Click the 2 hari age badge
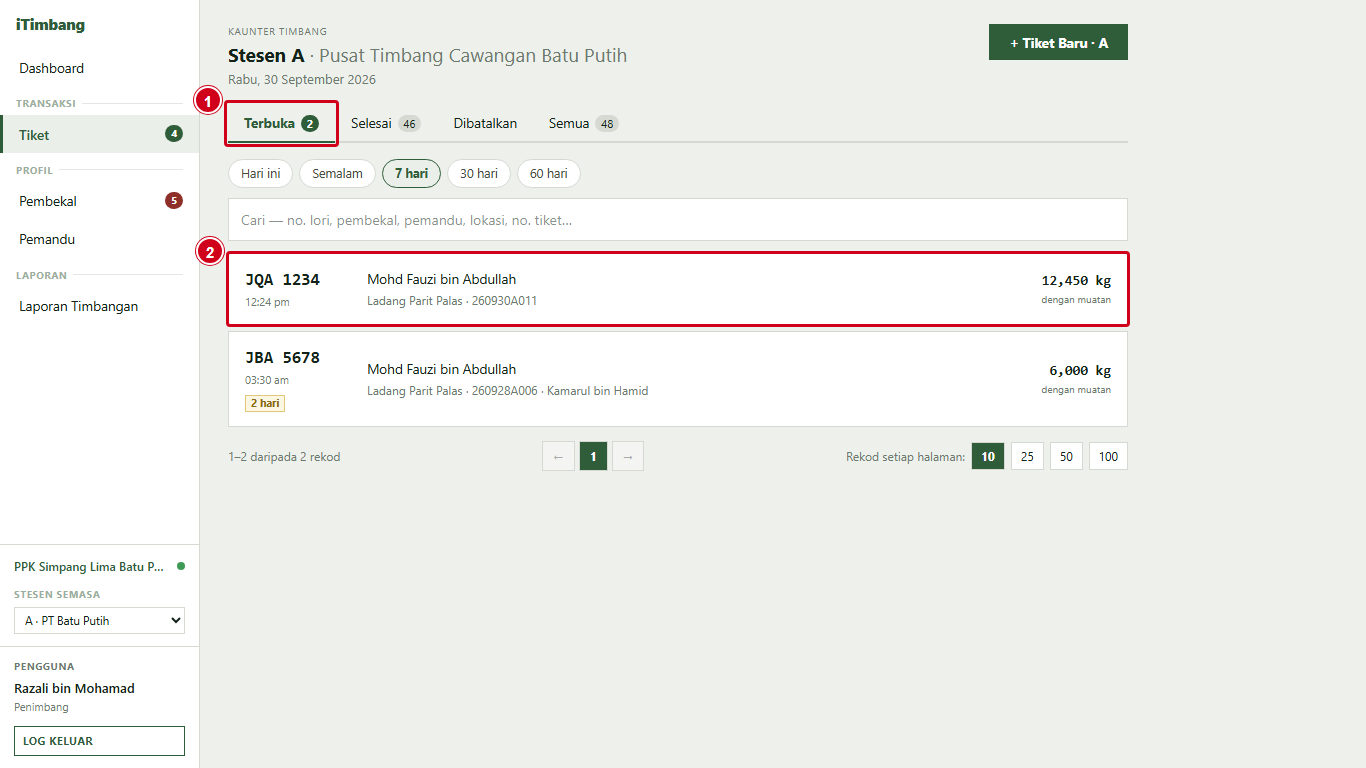 (x=265, y=403)
